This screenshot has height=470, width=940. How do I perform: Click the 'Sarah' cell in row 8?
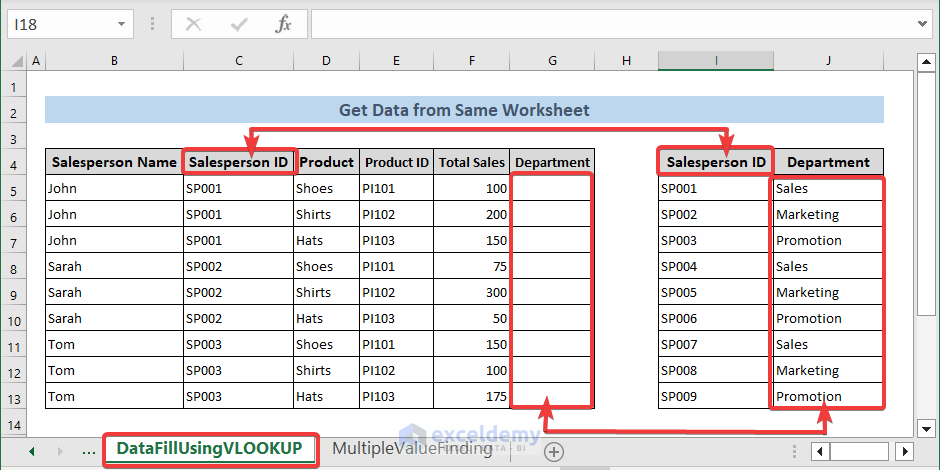115,266
